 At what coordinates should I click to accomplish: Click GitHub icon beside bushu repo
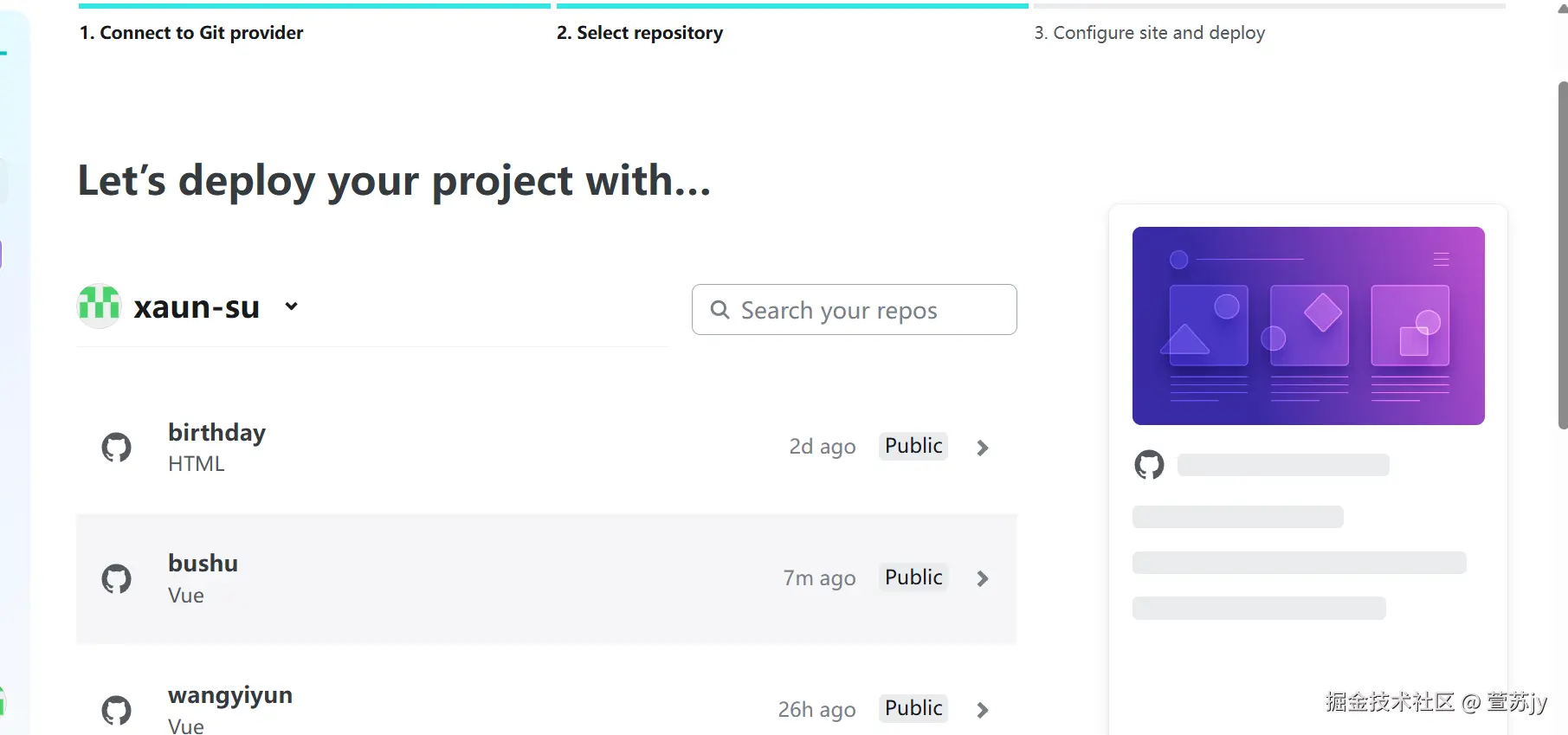[117, 578]
